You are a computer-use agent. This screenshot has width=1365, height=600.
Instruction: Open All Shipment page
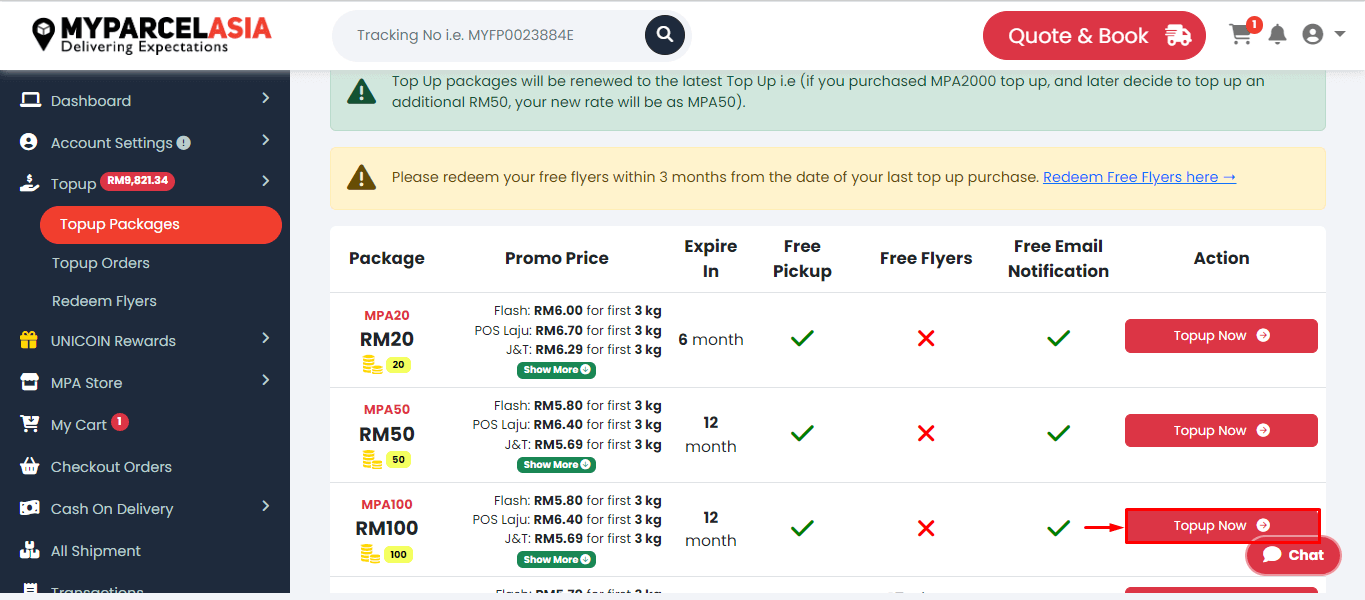(x=96, y=551)
